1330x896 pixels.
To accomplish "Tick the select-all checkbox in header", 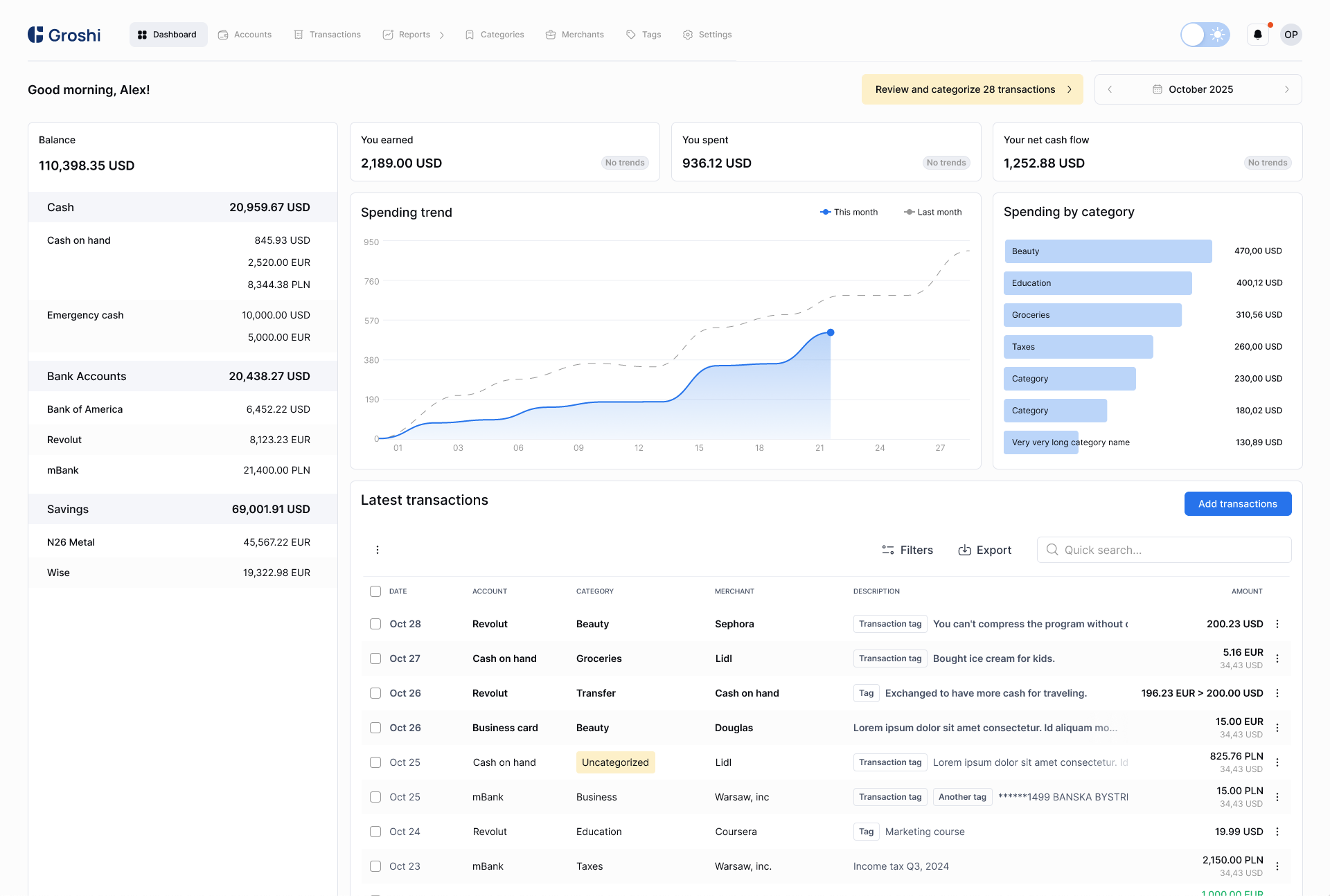I will (375, 591).
